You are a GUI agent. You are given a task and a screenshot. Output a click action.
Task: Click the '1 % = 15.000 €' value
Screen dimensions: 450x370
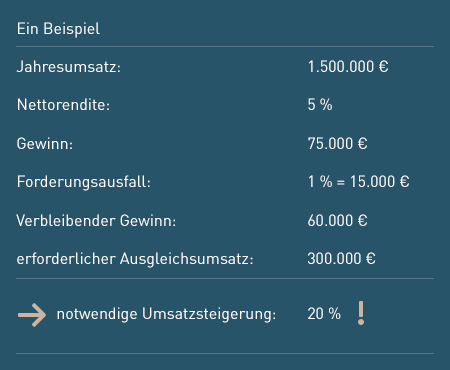(358, 182)
